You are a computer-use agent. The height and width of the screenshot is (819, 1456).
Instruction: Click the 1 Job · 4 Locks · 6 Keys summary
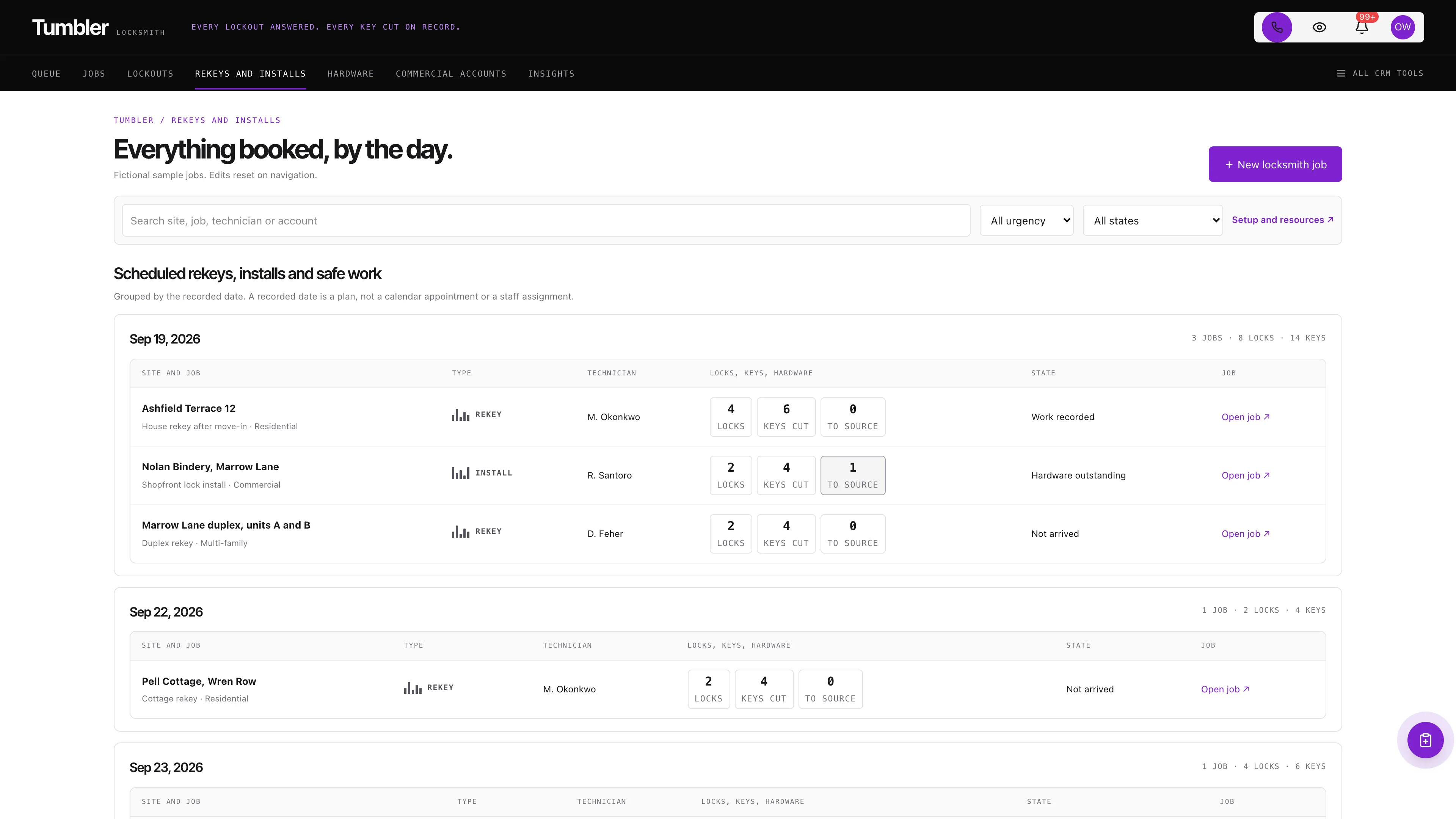pyautogui.click(x=1263, y=766)
